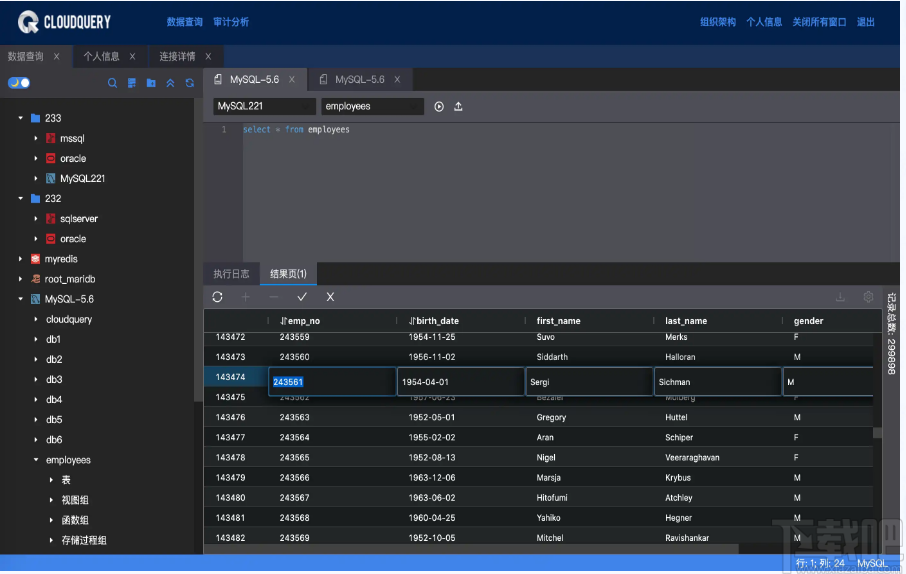Click the search icon in sidebar toolbar

[x=112, y=83]
